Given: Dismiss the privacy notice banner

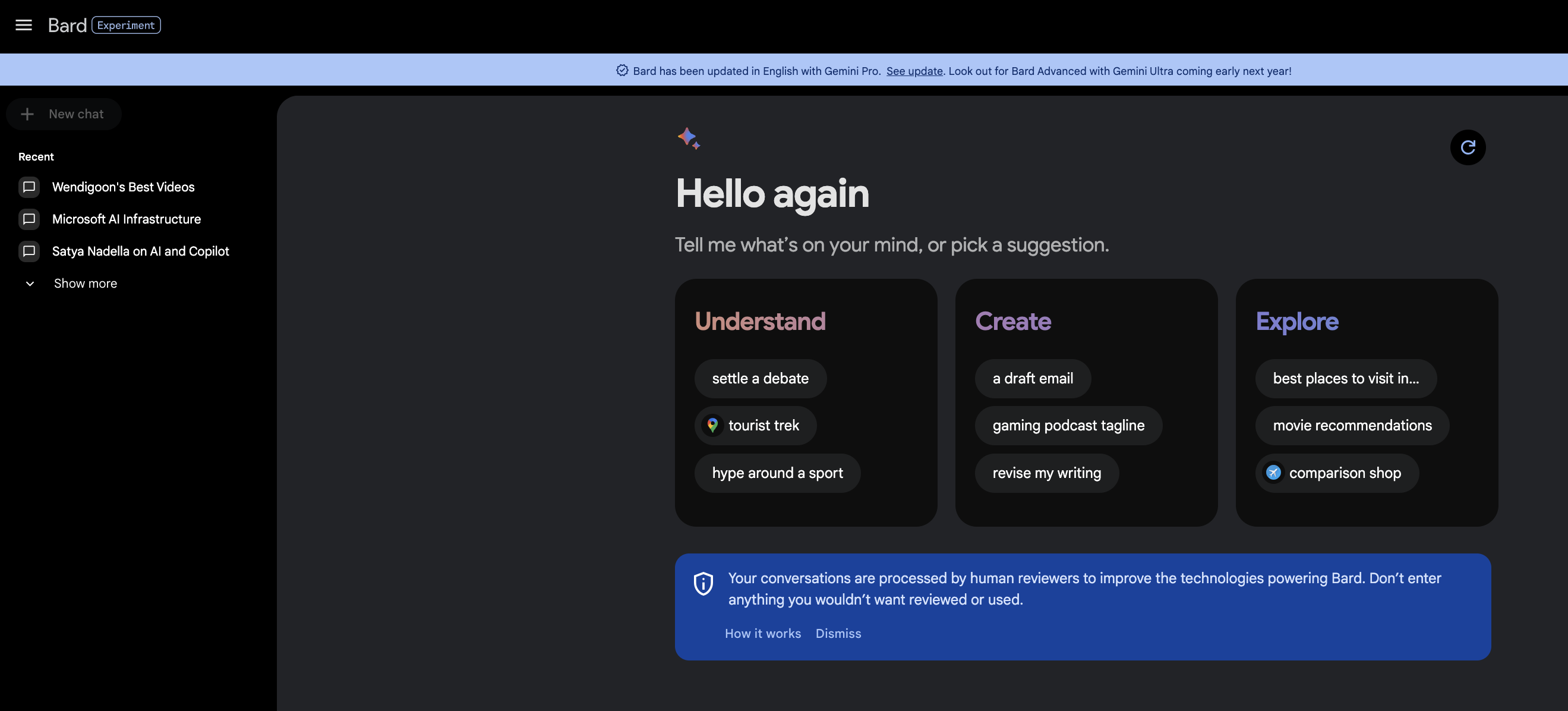Looking at the screenshot, I should [838, 634].
